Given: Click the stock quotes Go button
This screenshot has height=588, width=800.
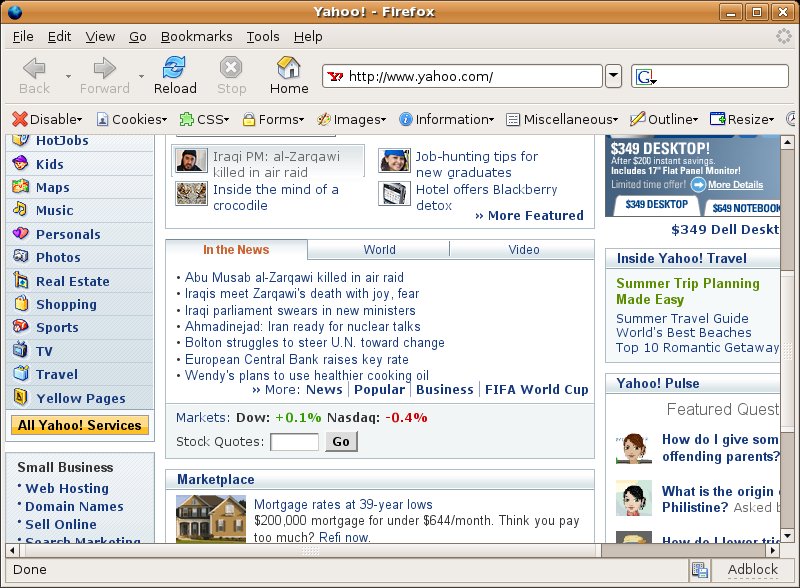Looking at the screenshot, I should 341,442.
